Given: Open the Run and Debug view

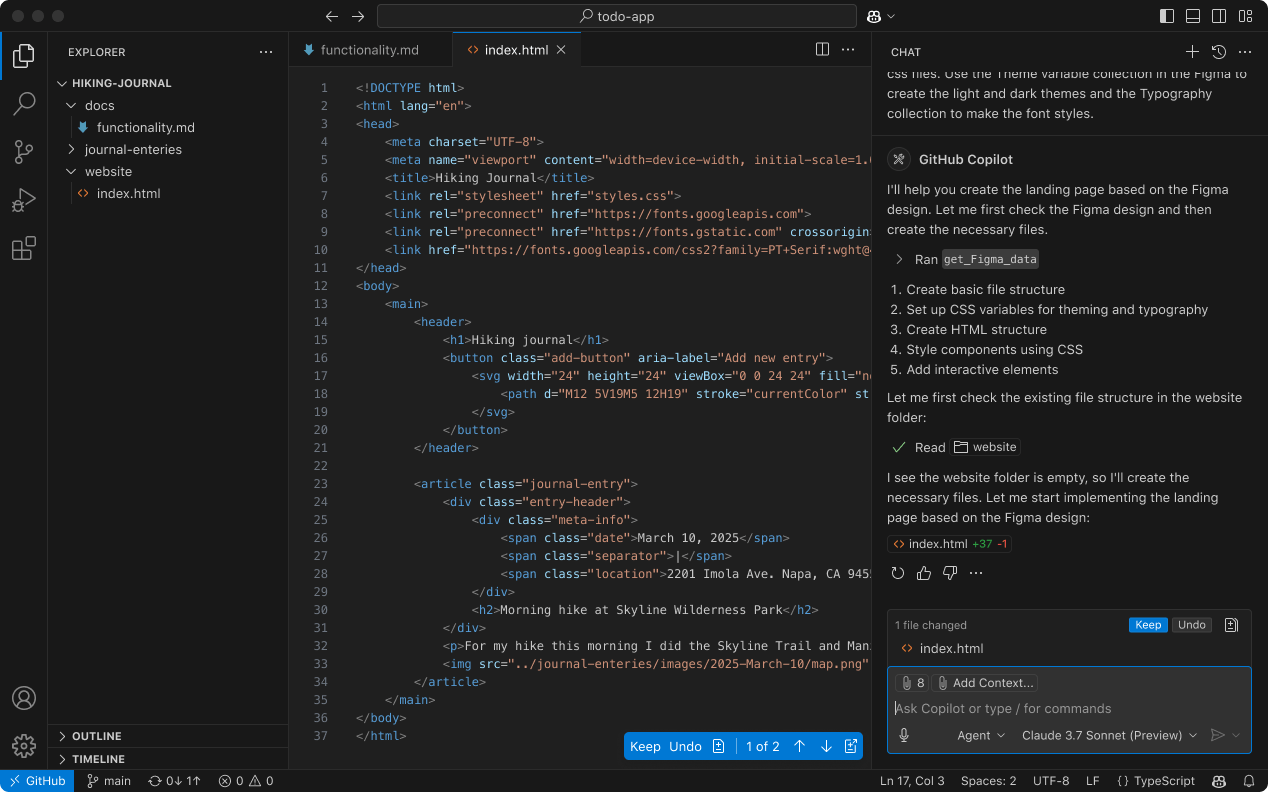Looking at the screenshot, I should pos(24,200).
